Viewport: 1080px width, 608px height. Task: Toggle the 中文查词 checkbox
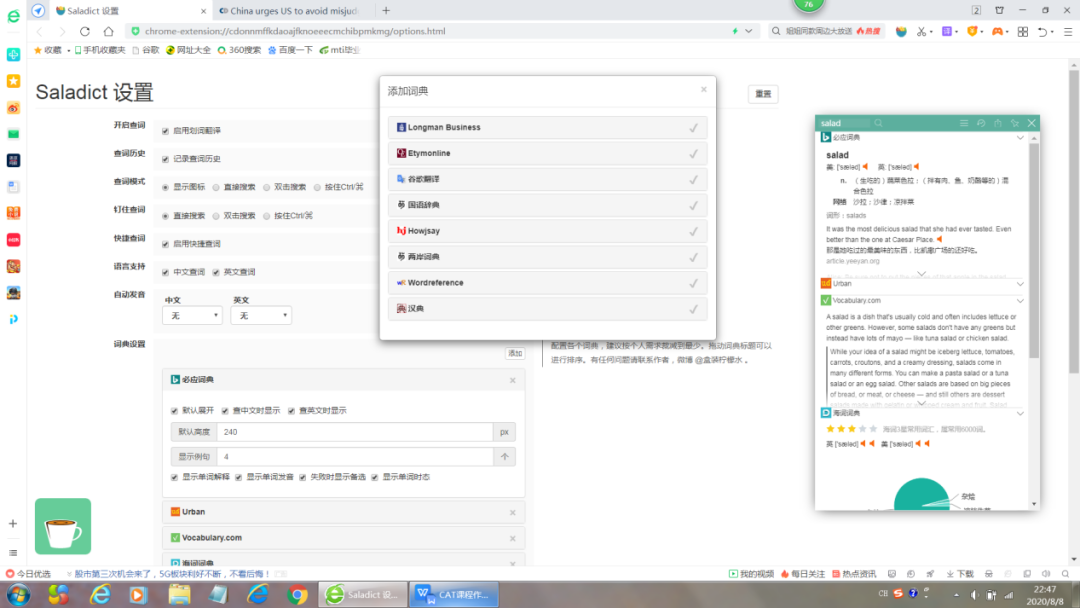coord(165,273)
